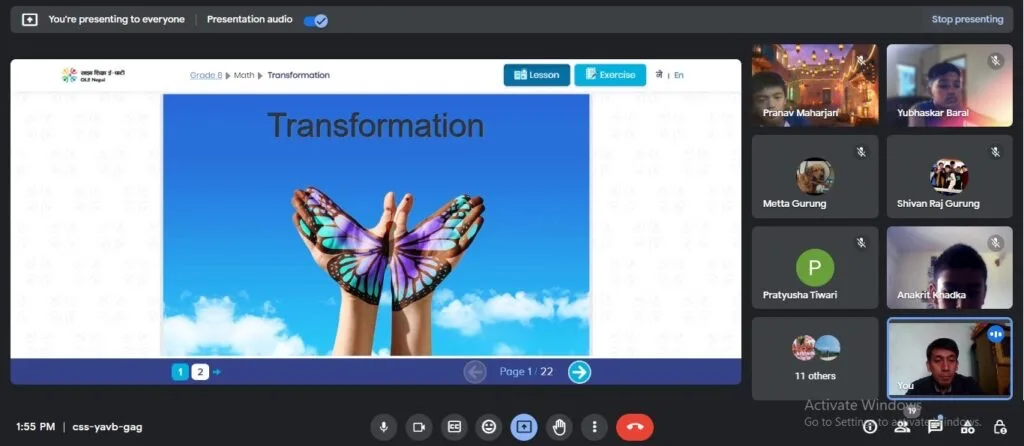The width and height of the screenshot is (1024, 446).
Task: Go to section 2 of the lesson
Action: point(200,372)
